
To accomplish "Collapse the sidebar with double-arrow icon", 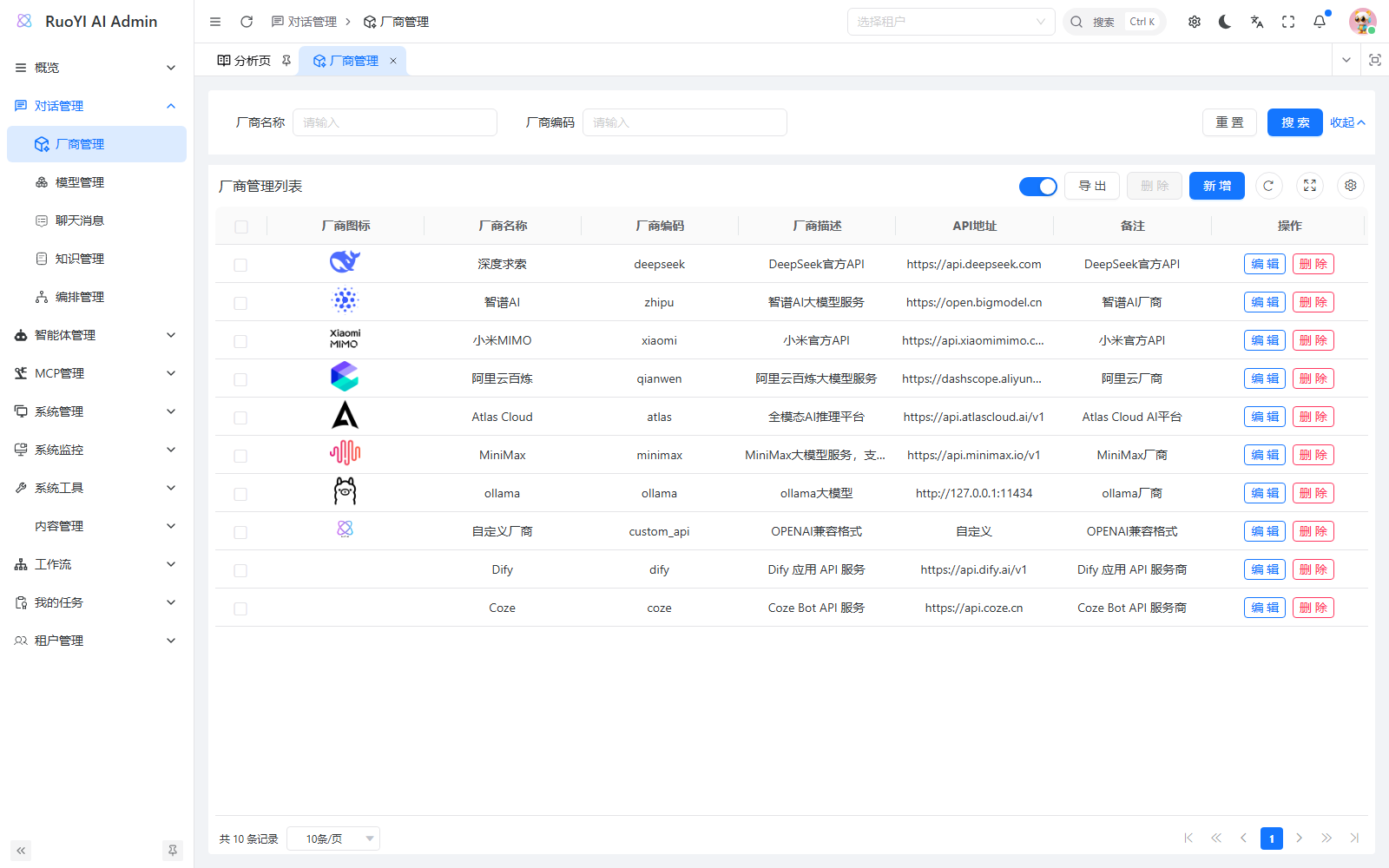I will click(x=21, y=851).
